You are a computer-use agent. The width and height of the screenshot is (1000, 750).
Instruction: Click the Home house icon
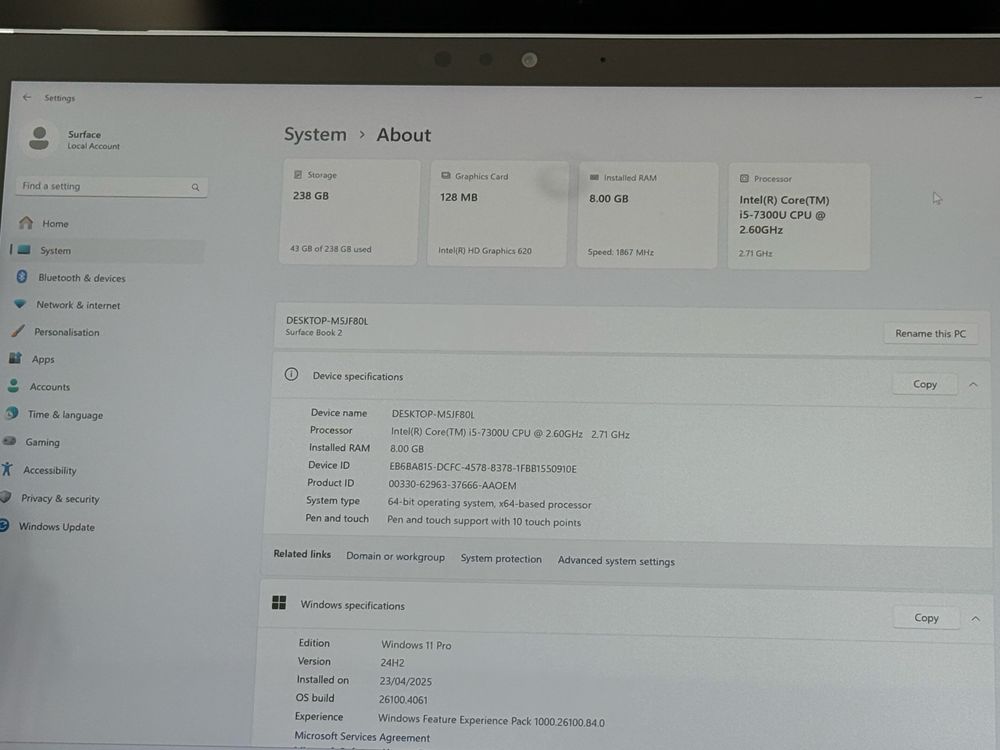coord(26,223)
